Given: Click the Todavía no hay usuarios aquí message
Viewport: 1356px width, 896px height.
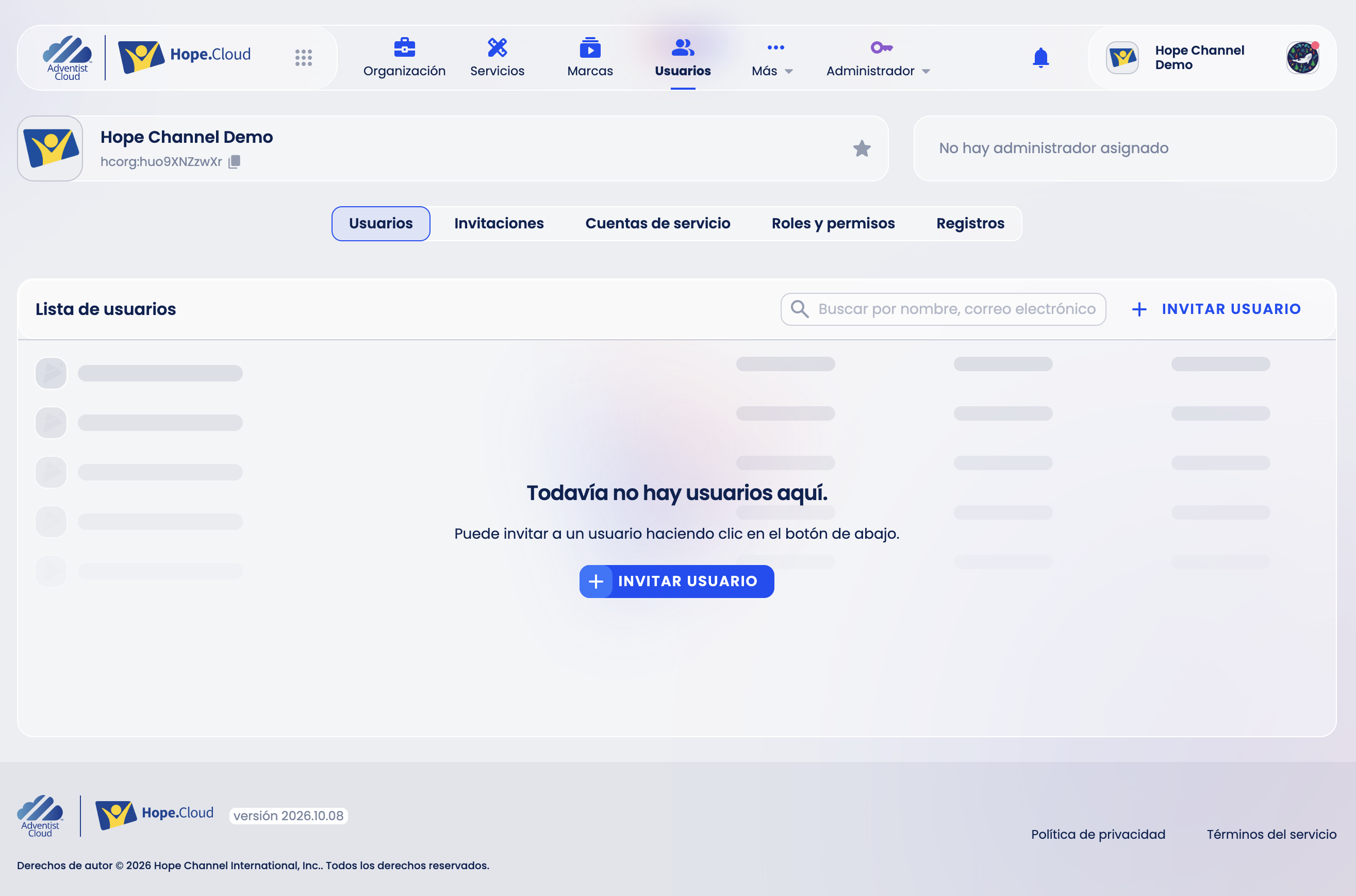Looking at the screenshot, I should (677, 492).
